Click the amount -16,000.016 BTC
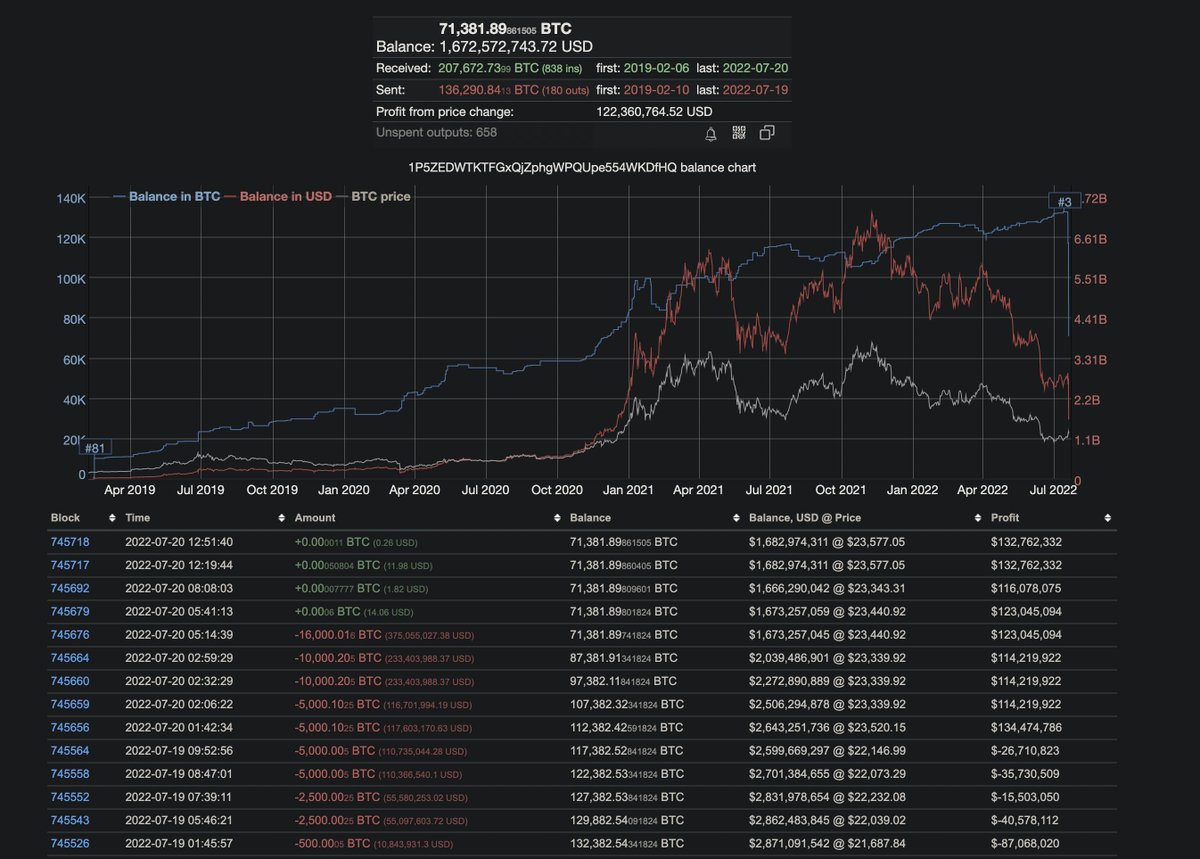This screenshot has width=1200, height=859. point(338,635)
